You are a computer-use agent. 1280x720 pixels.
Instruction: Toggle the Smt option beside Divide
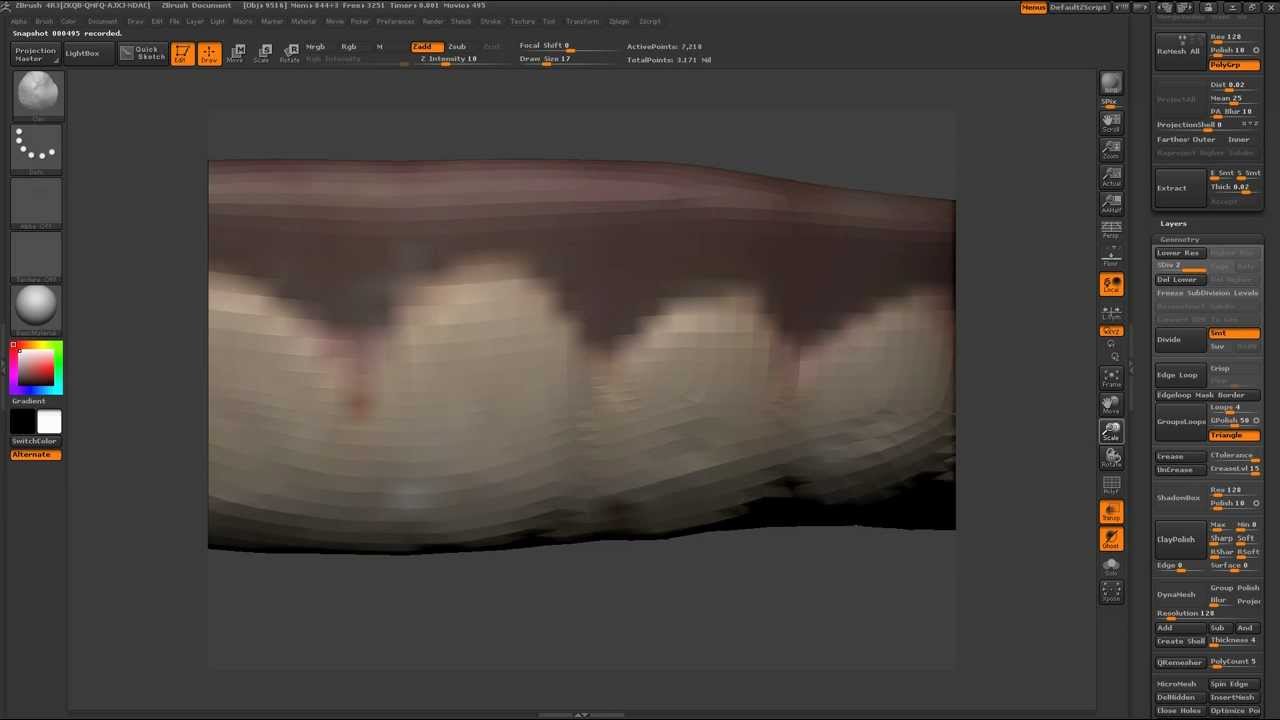tap(1234, 334)
